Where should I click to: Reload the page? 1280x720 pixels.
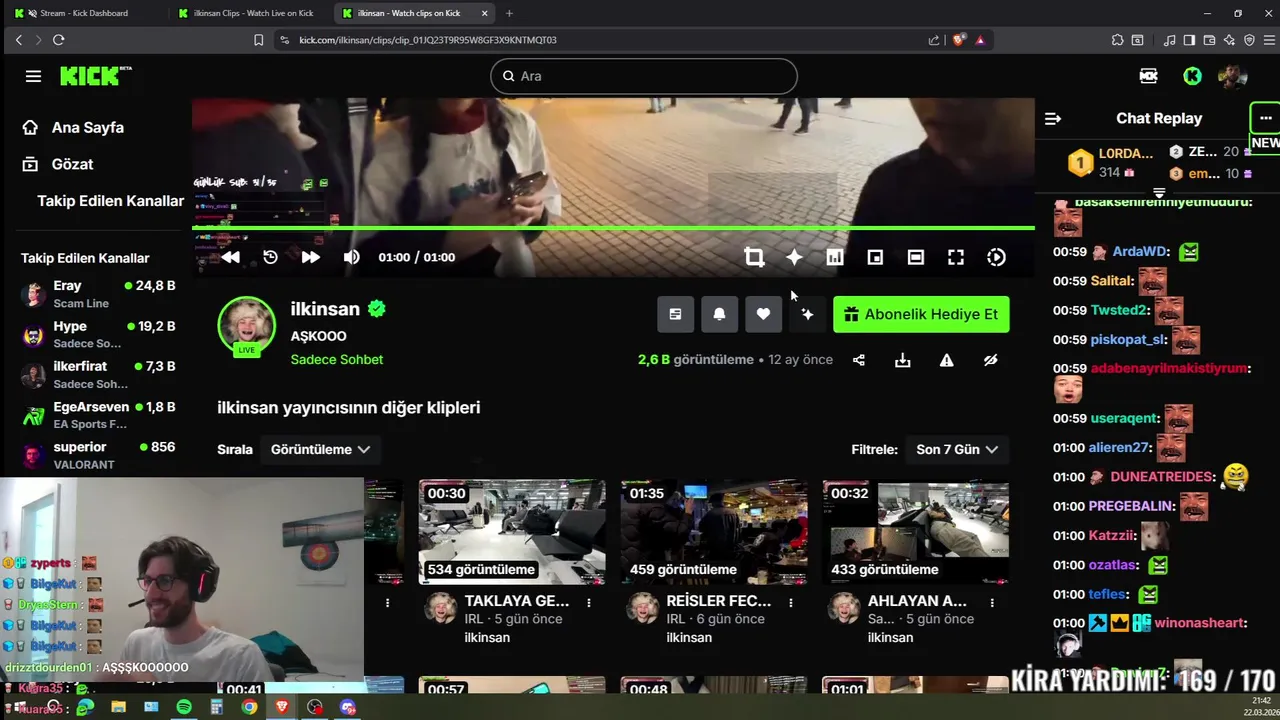[59, 40]
